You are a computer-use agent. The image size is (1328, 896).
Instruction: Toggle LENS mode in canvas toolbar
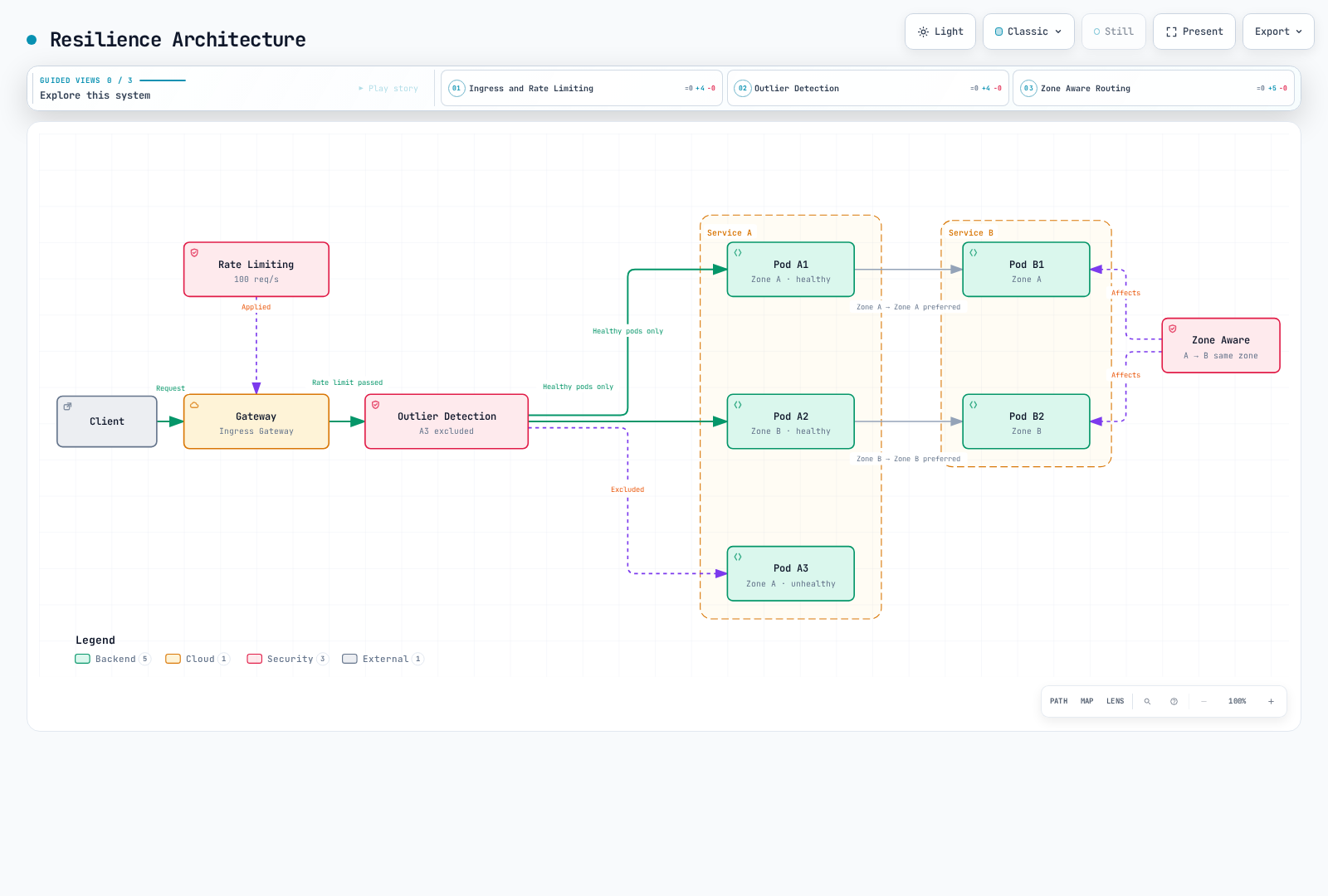click(1115, 701)
